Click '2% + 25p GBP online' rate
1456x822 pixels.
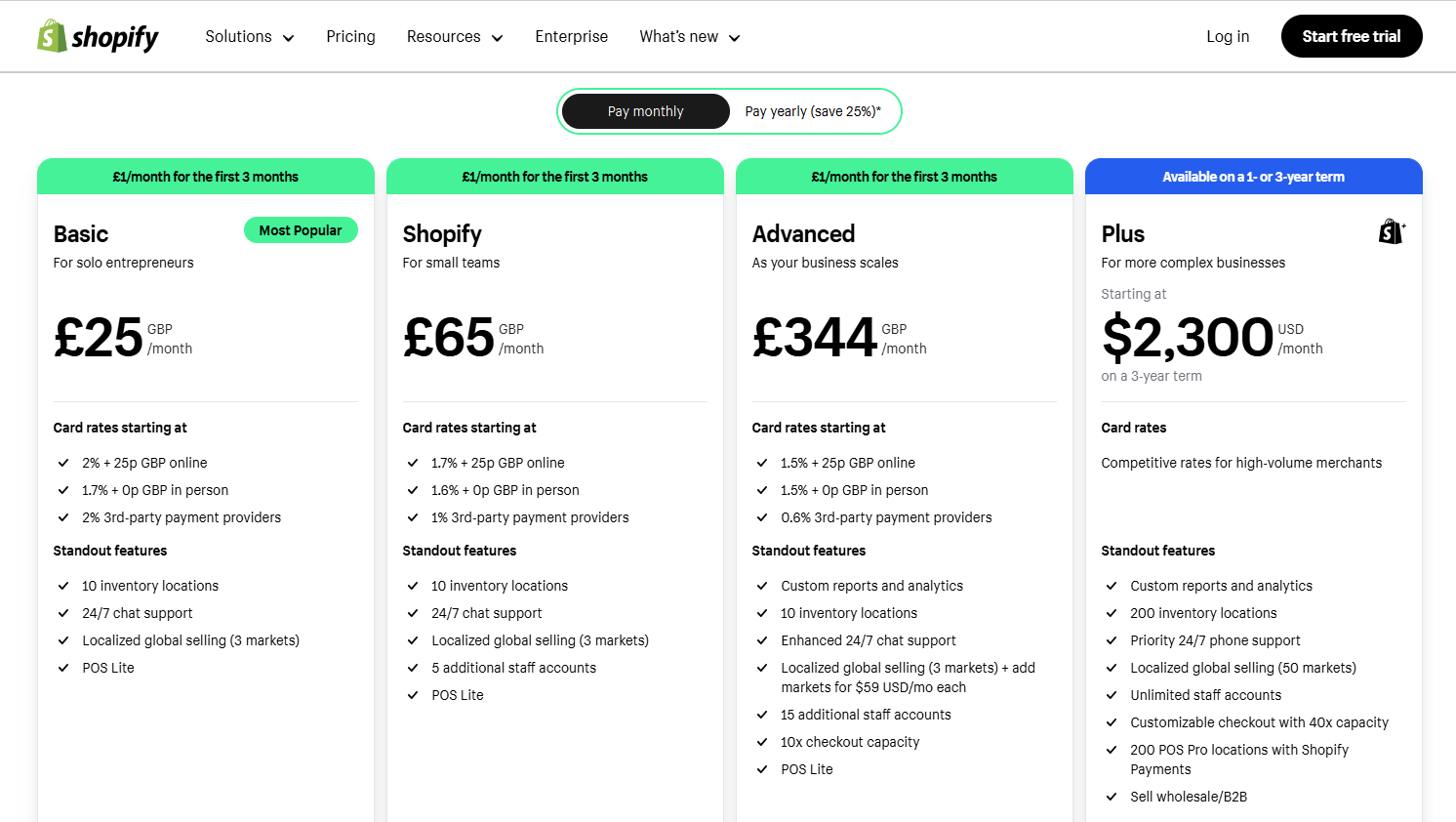coord(144,463)
